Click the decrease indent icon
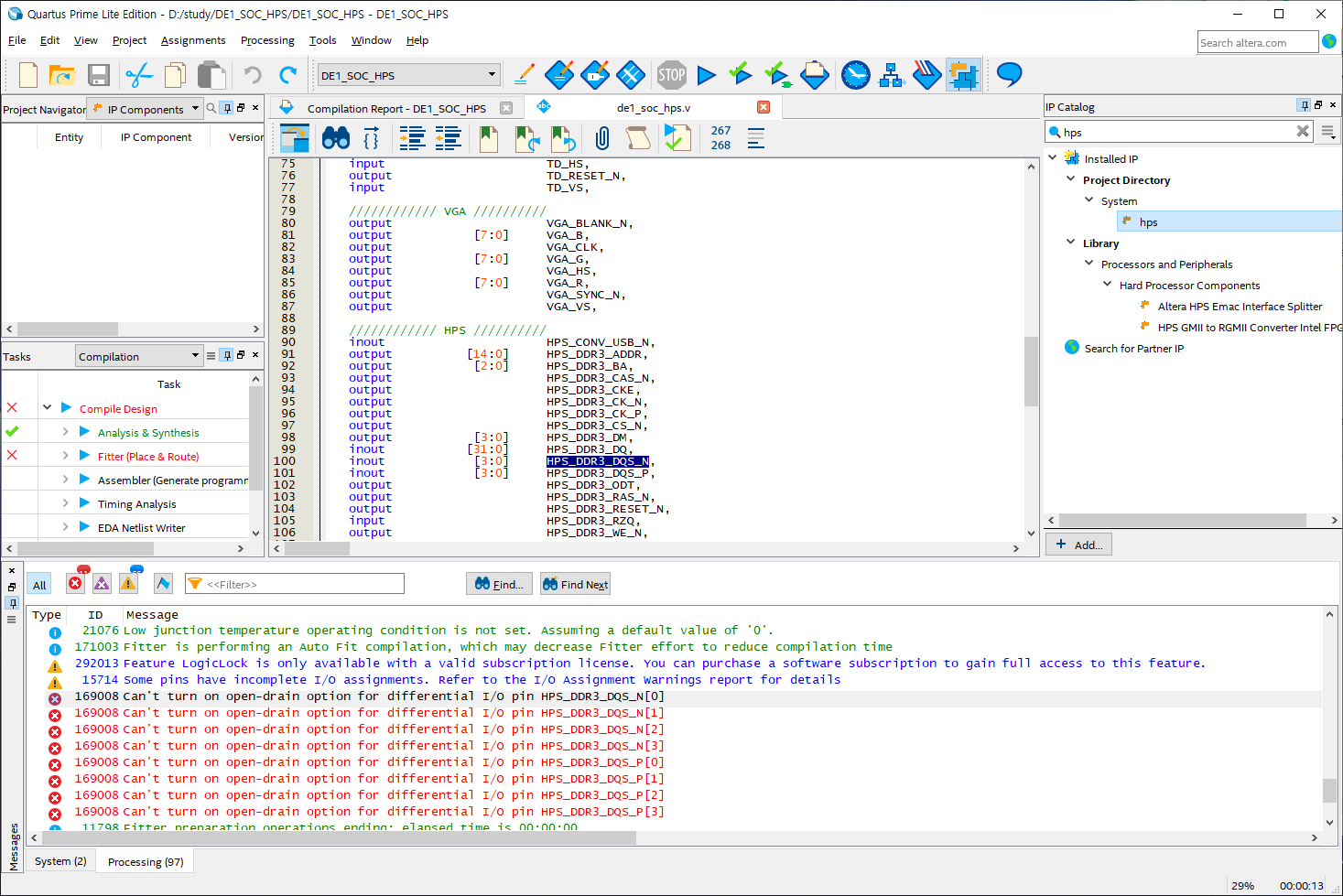 [448, 138]
